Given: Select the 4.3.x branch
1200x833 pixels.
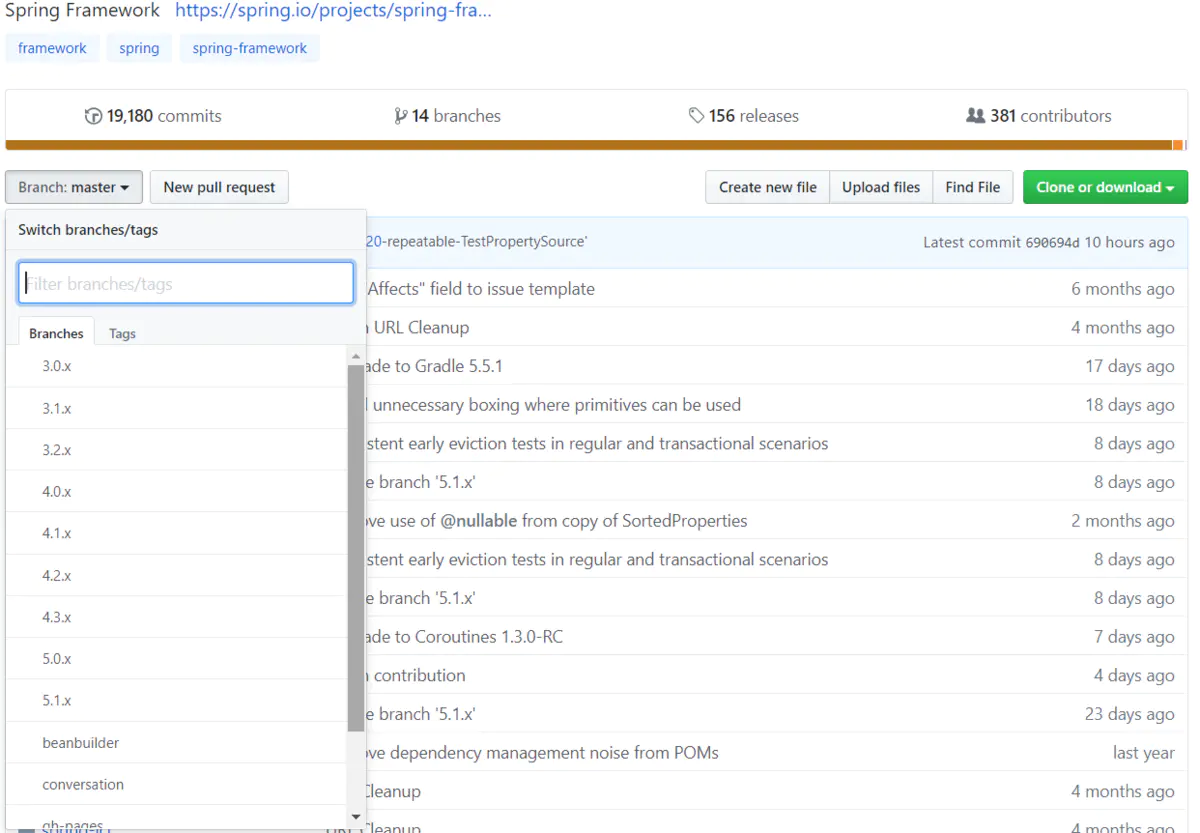Looking at the screenshot, I should tap(176, 617).
